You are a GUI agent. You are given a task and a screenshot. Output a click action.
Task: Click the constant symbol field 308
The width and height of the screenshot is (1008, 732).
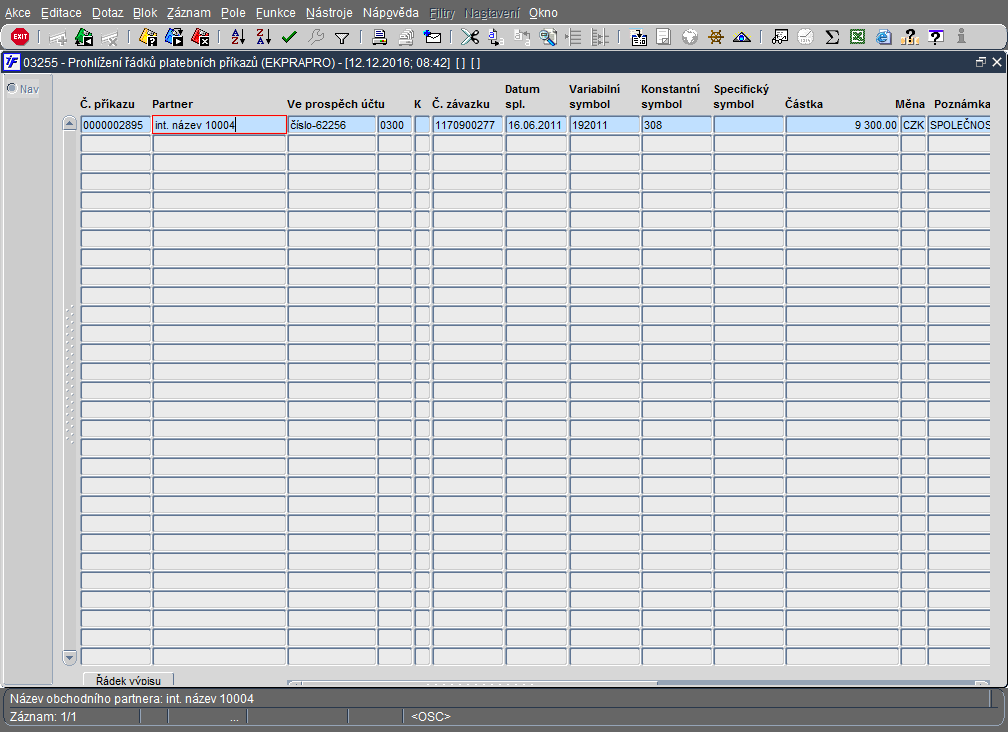[x=676, y=125]
